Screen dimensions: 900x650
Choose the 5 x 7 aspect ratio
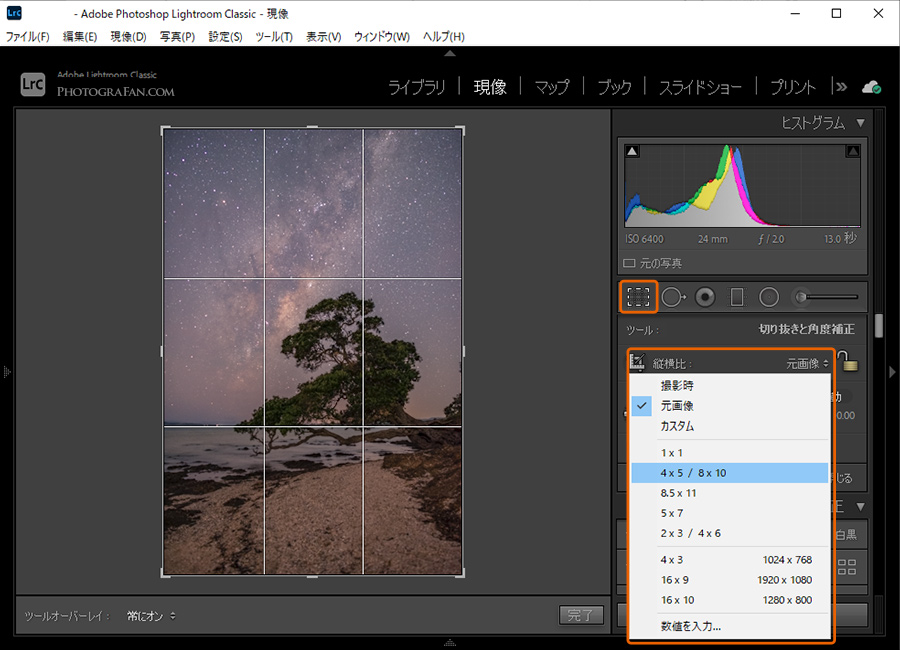coord(730,513)
